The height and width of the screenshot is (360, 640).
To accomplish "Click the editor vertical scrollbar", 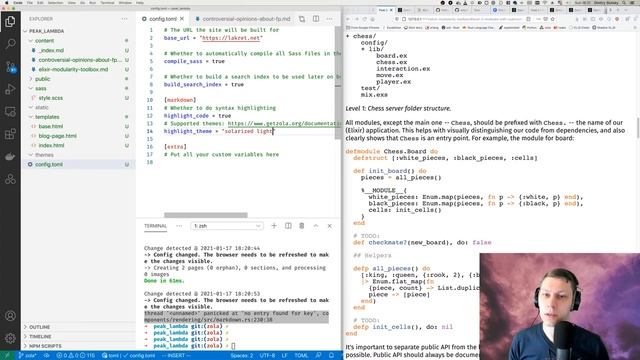I will pyautogui.click(x=338, y=82).
